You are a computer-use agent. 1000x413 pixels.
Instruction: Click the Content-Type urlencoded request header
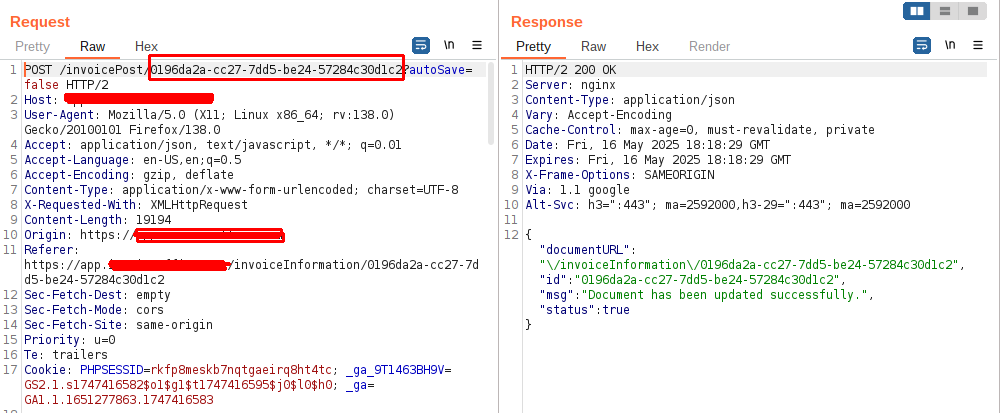(x=241, y=190)
